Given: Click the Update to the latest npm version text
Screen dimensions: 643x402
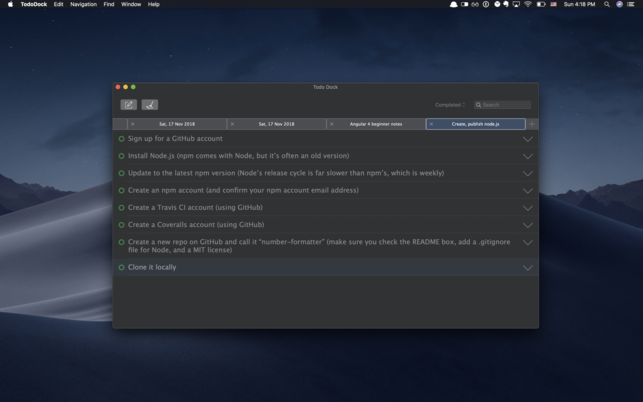Looking at the screenshot, I should pos(286,173).
